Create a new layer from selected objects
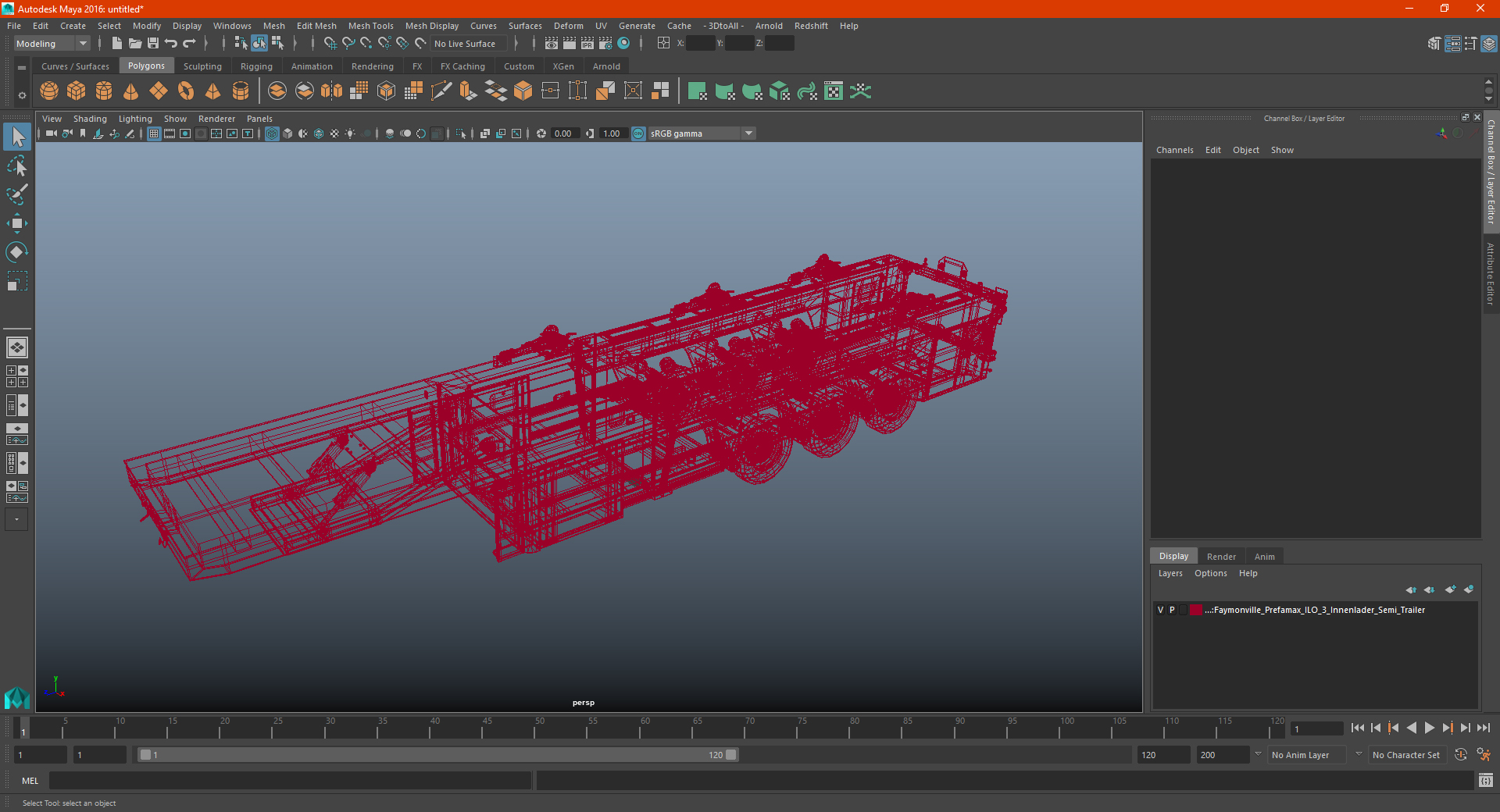Screen dimensions: 1500x812 (1469, 589)
